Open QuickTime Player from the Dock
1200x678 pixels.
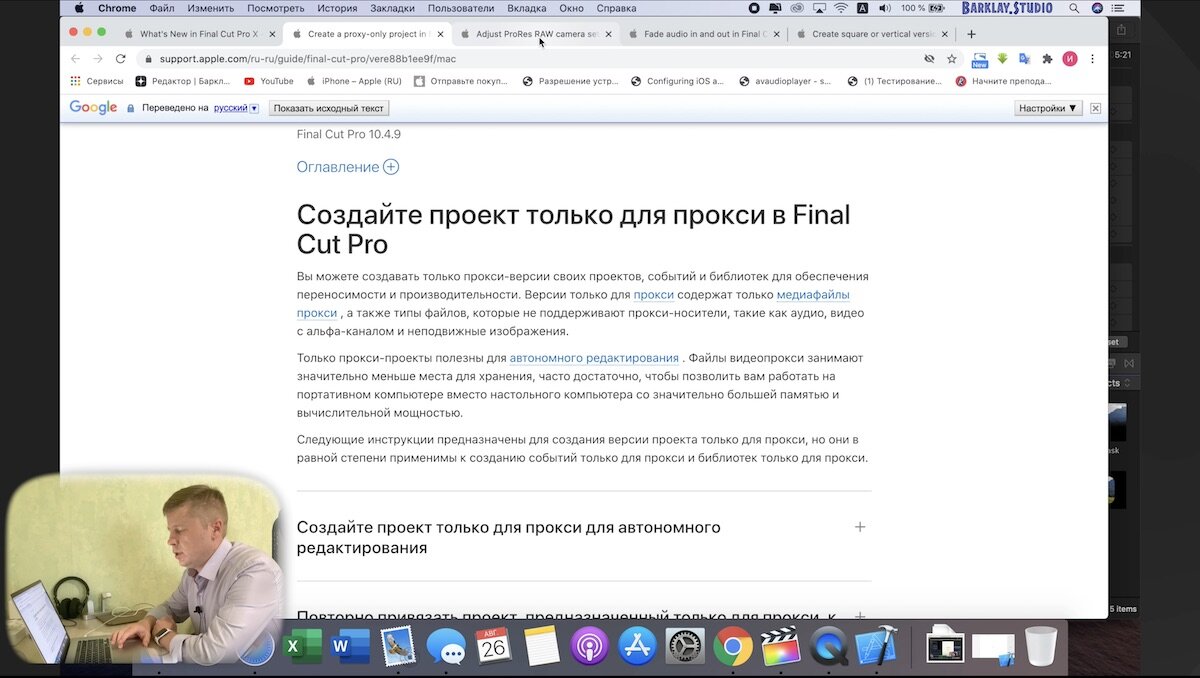click(x=829, y=647)
